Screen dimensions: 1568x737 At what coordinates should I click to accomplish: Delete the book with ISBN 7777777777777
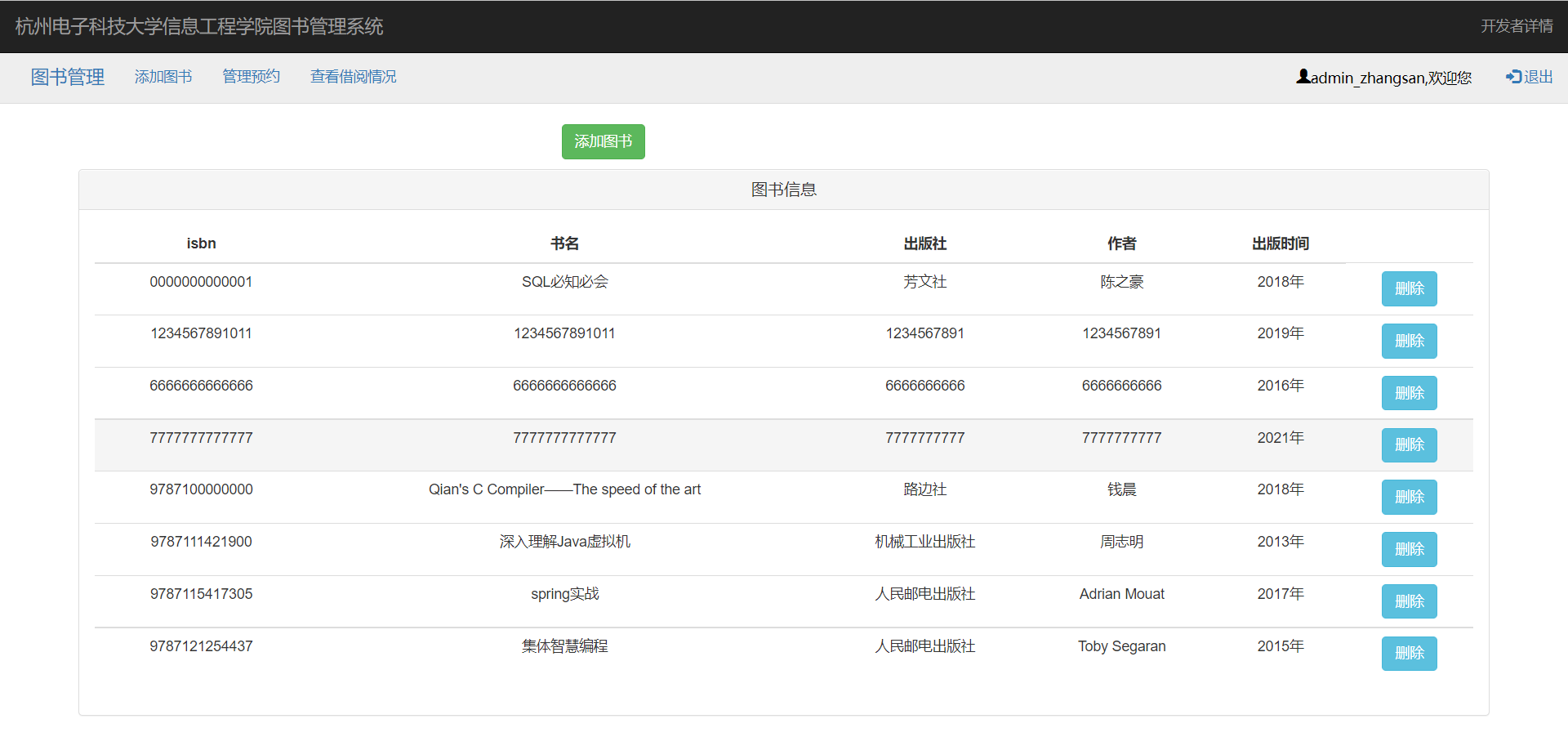(1410, 444)
